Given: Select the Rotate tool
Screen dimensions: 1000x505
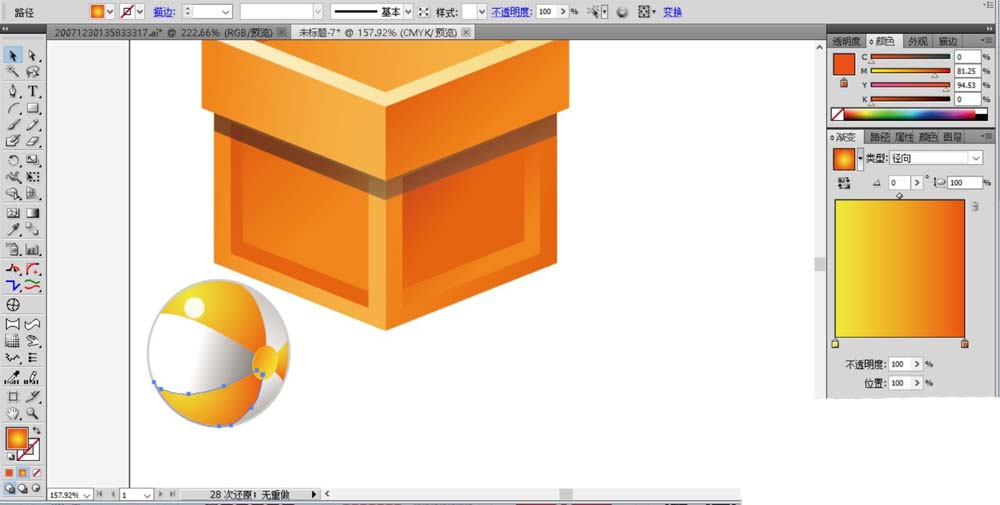Looking at the screenshot, I should tap(13, 161).
